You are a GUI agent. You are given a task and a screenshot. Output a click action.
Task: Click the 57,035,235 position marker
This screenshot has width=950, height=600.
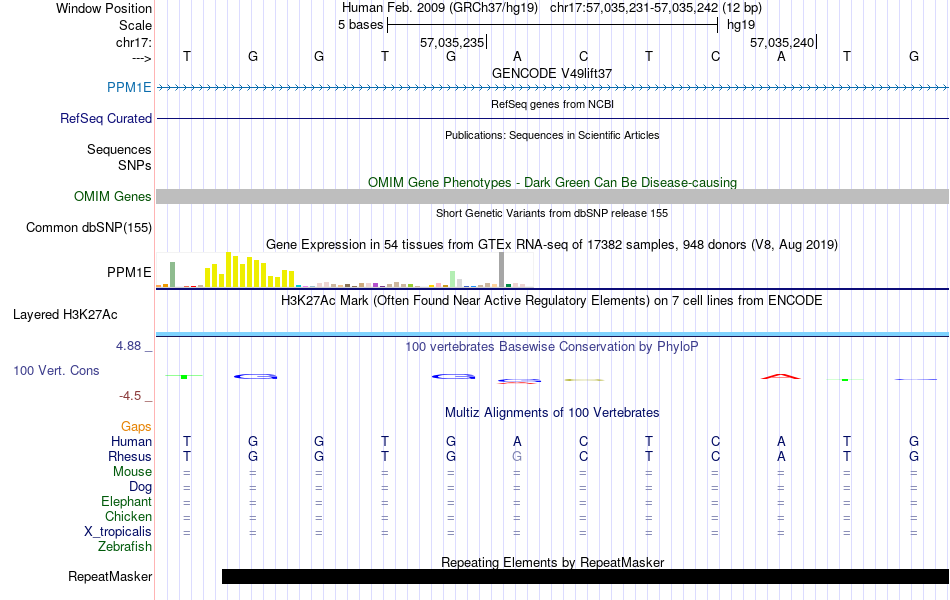pyautogui.click(x=453, y=42)
